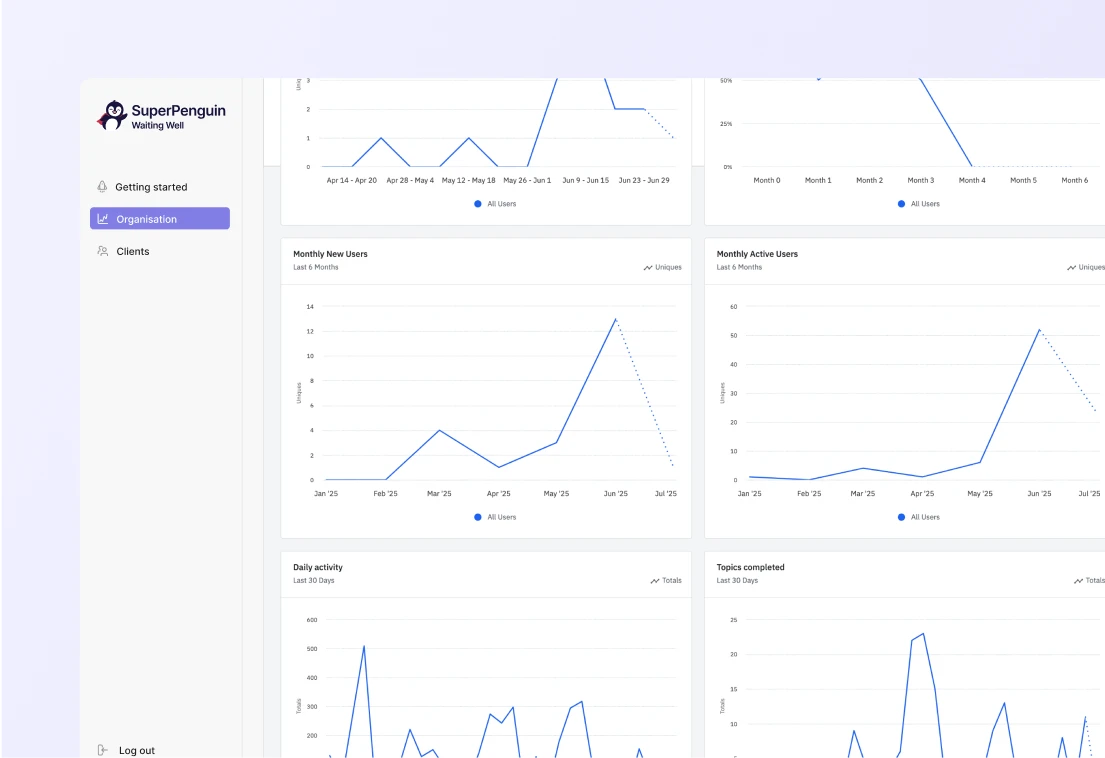This screenshot has width=1105, height=758.
Task: Click Feb '25 label in Monthly New Users
Action: coord(385,494)
